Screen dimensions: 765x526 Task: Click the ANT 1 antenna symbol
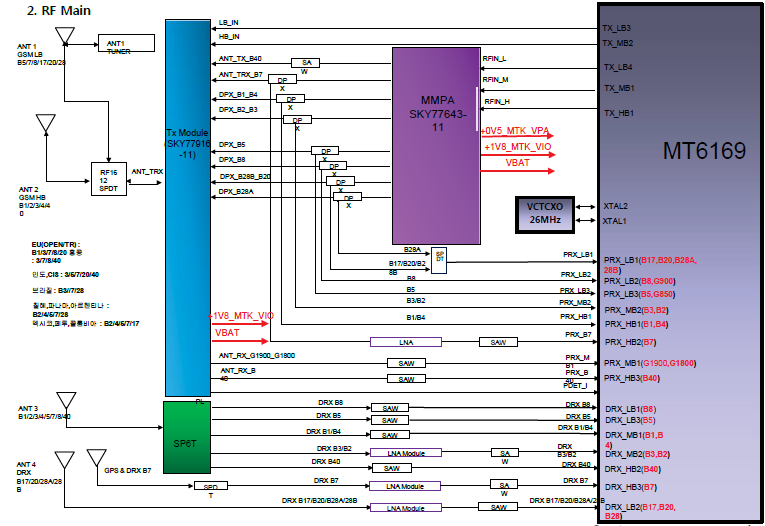(65, 36)
